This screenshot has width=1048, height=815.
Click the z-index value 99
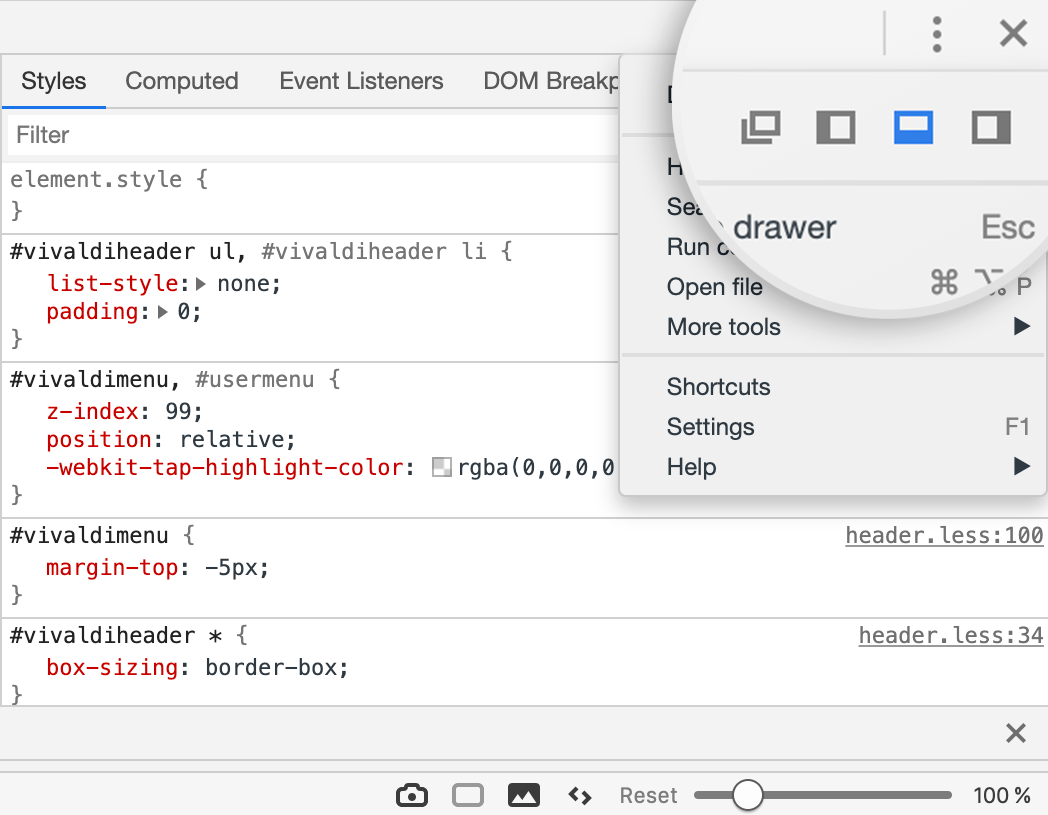pos(178,411)
